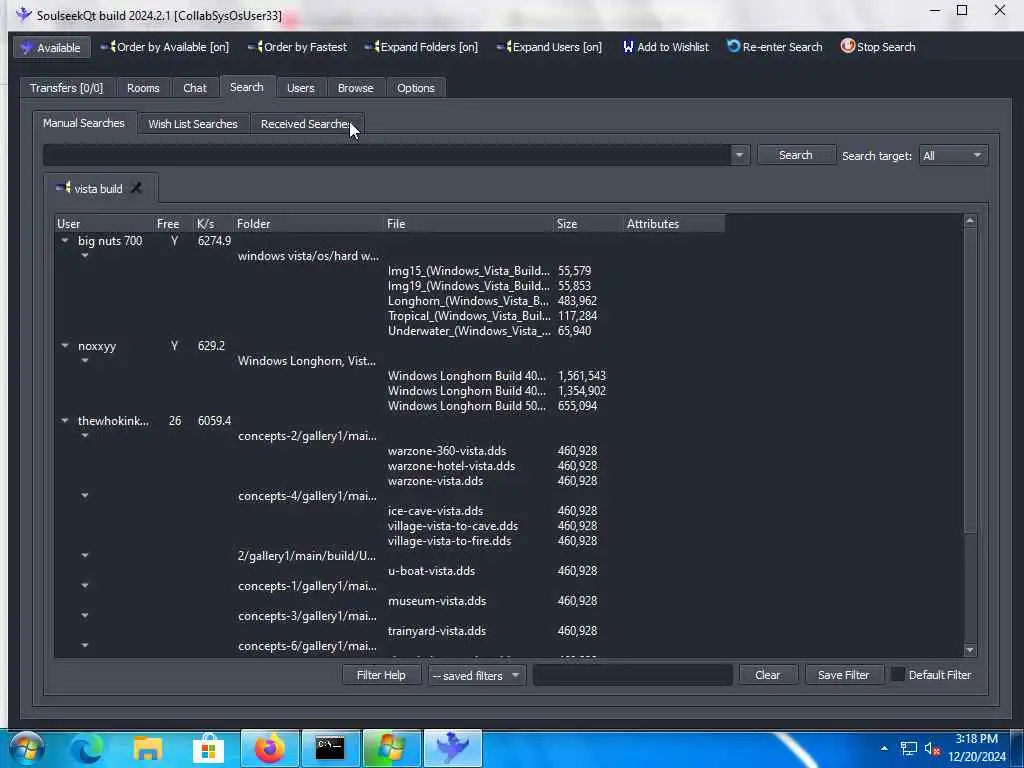Open the Users tab
Image resolution: width=1024 pixels, height=768 pixels.
(x=300, y=88)
